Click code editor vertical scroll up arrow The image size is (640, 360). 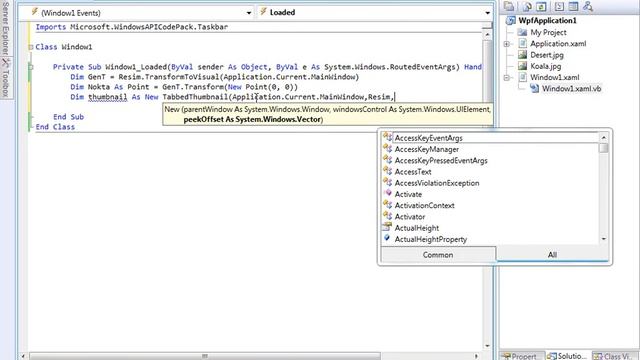(x=487, y=36)
